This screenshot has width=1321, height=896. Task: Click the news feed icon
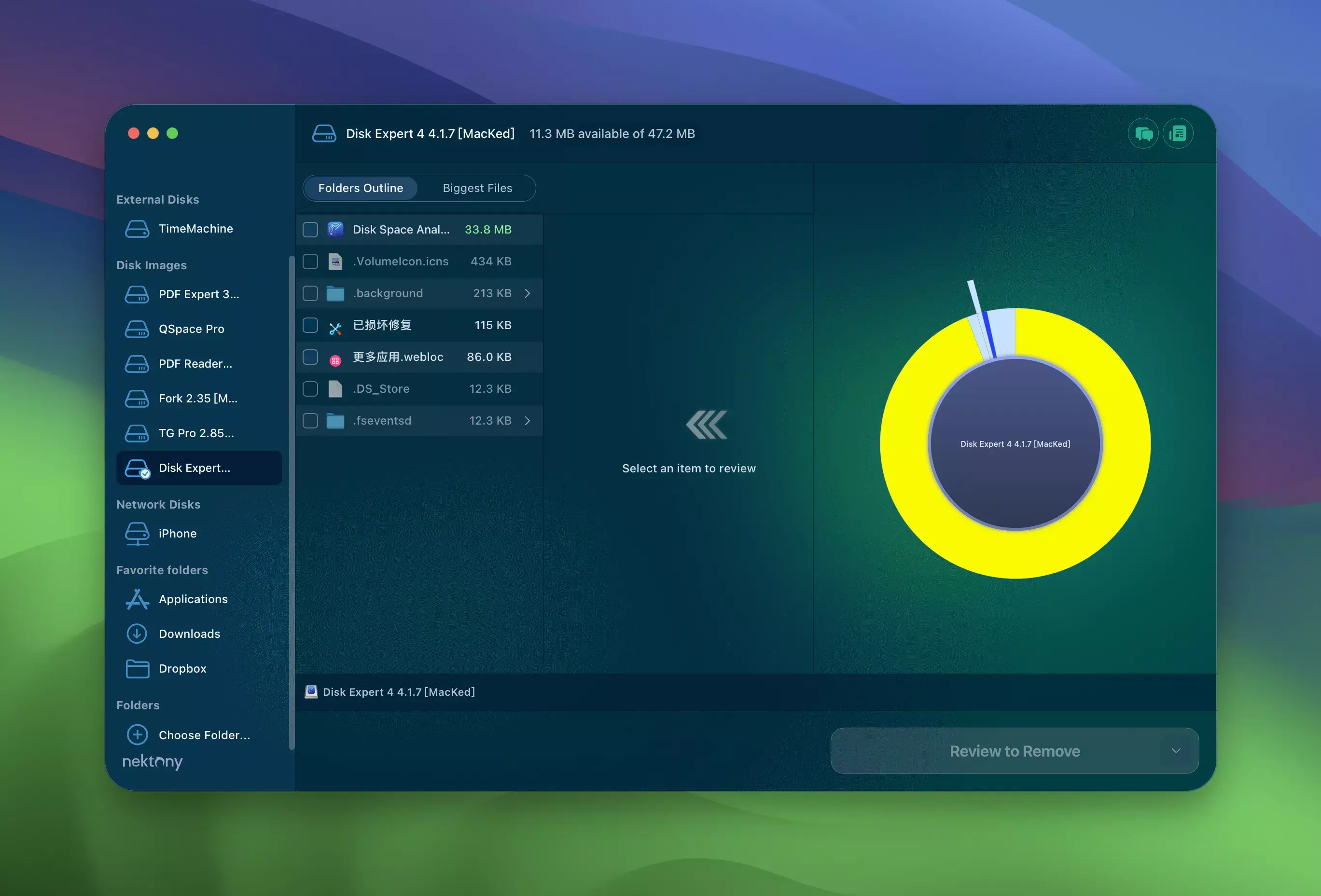click(x=1177, y=134)
